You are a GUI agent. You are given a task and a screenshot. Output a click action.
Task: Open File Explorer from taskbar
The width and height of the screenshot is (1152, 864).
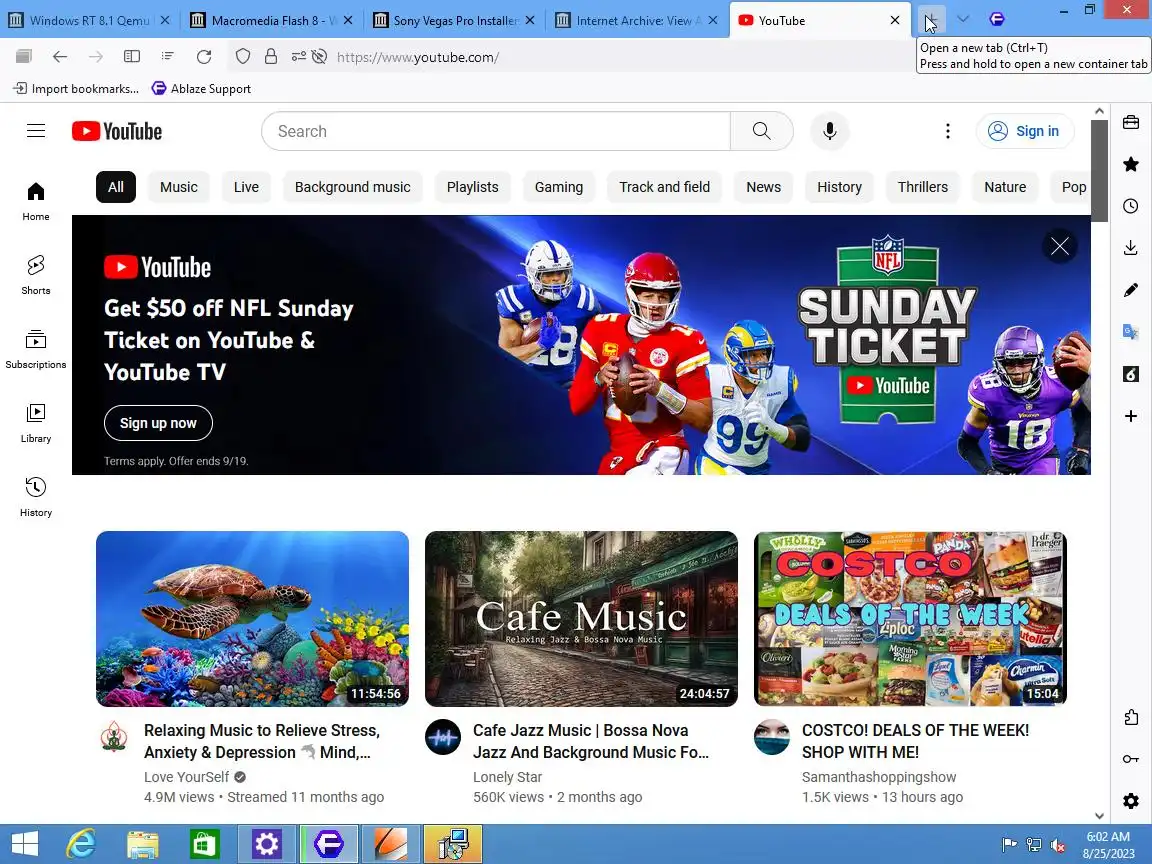(143, 843)
